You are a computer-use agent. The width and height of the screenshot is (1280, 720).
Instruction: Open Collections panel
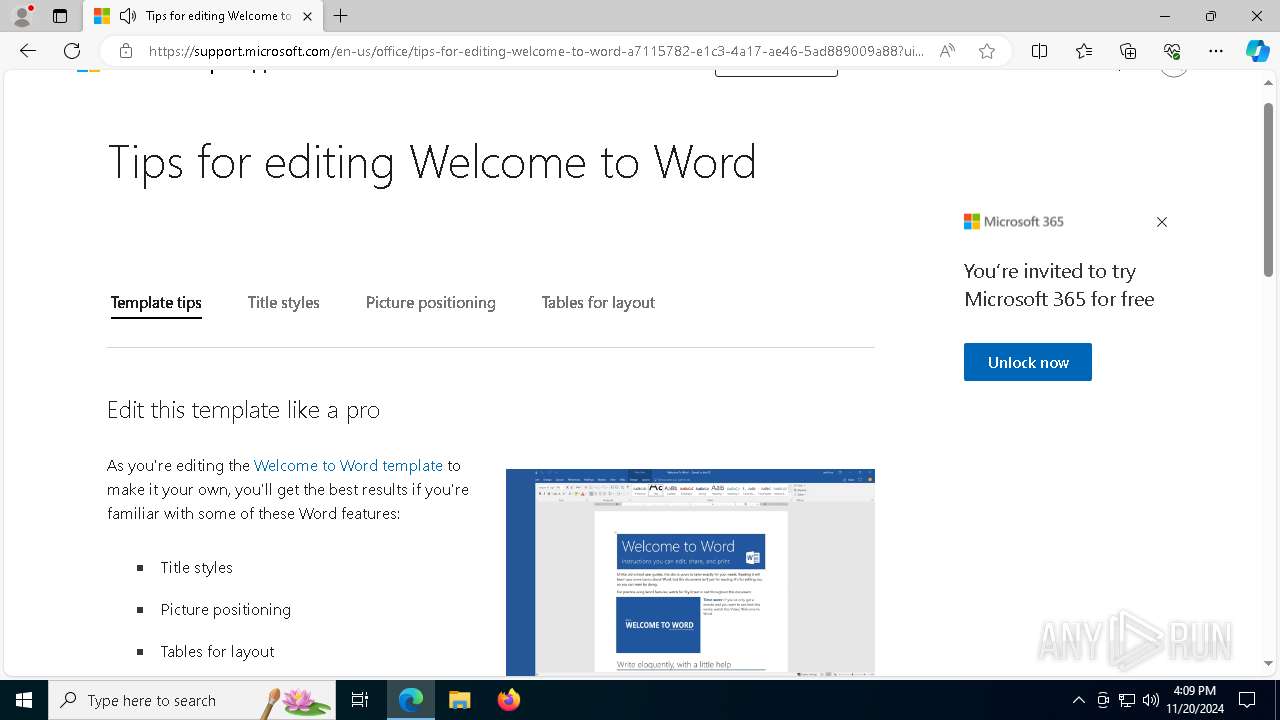tap(1128, 51)
